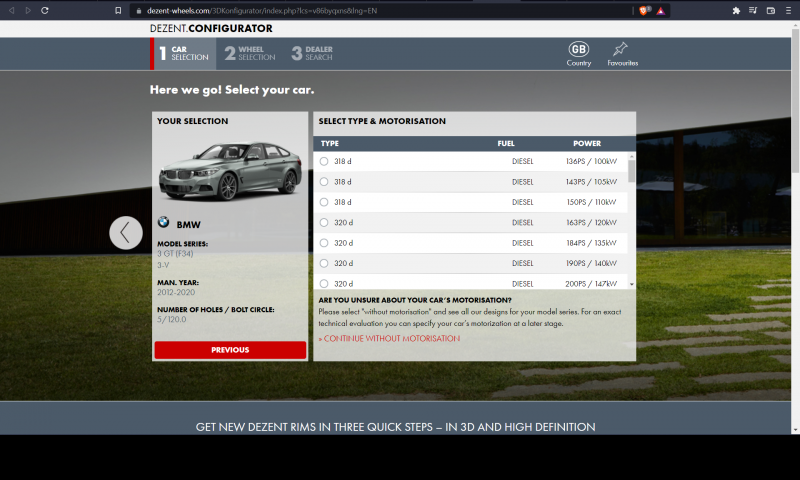
Task: Open the Brave Rewards triangle icon
Action: coord(661,11)
